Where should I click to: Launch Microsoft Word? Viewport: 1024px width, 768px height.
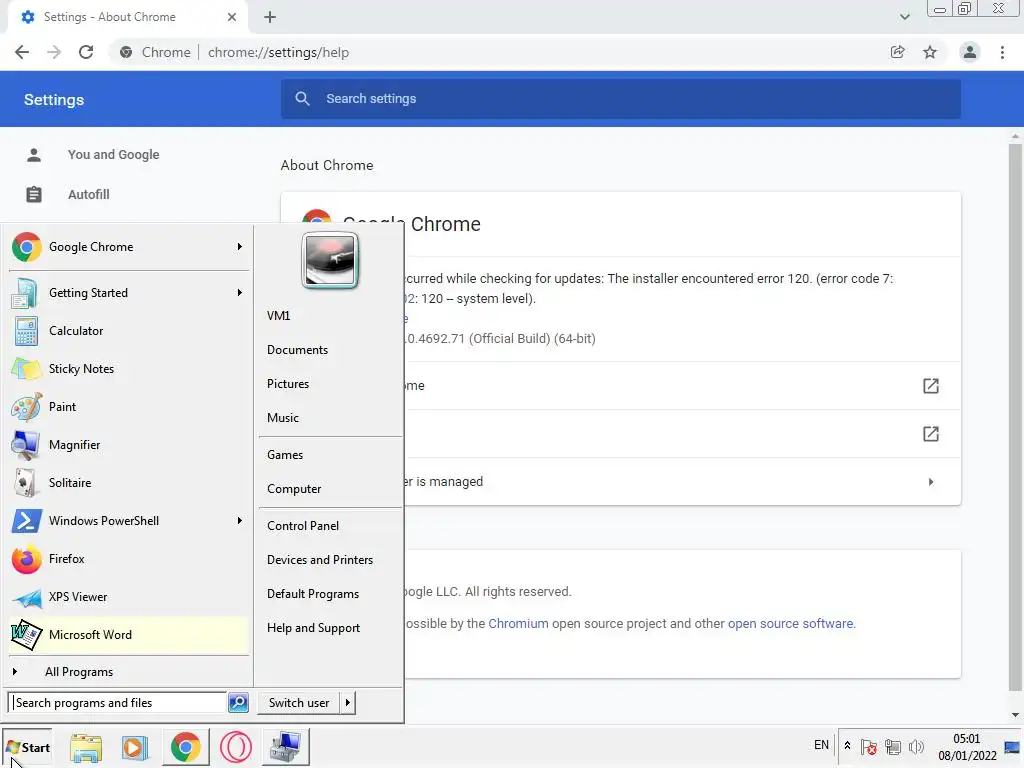[129, 635]
